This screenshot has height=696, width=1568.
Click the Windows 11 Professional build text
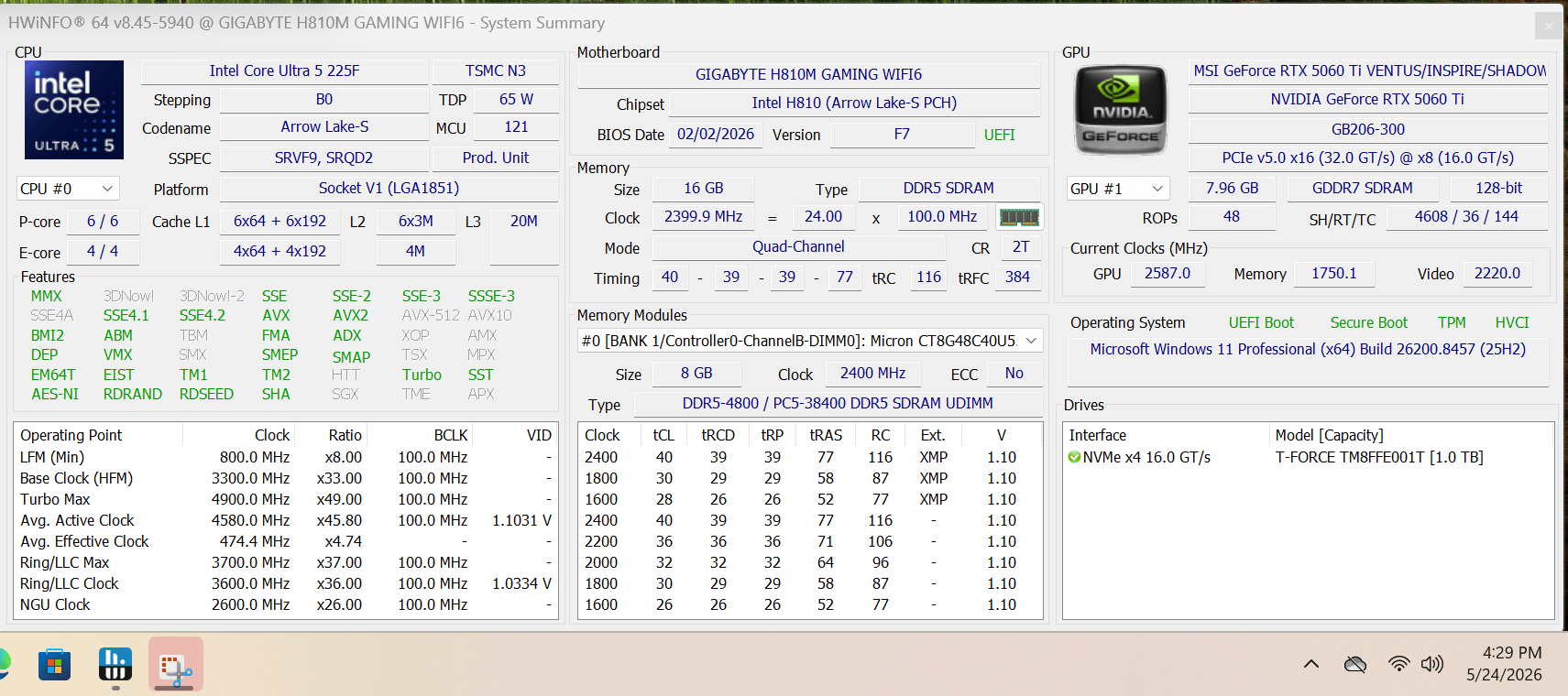click(x=1308, y=349)
